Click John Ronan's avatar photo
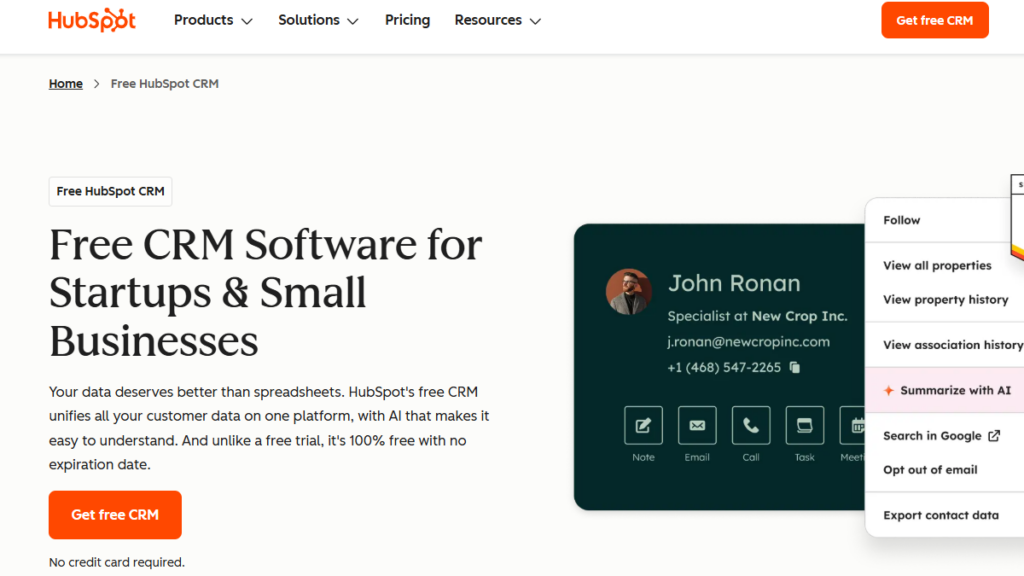This screenshot has height=576, width=1024. click(x=628, y=291)
